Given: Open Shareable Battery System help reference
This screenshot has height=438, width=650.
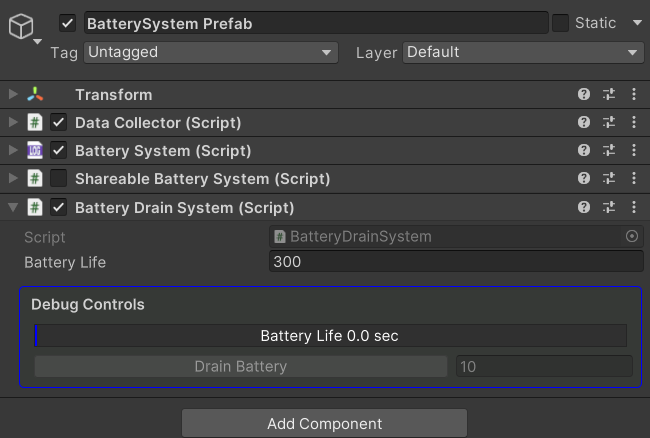Looking at the screenshot, I should (x=584, y=178).
